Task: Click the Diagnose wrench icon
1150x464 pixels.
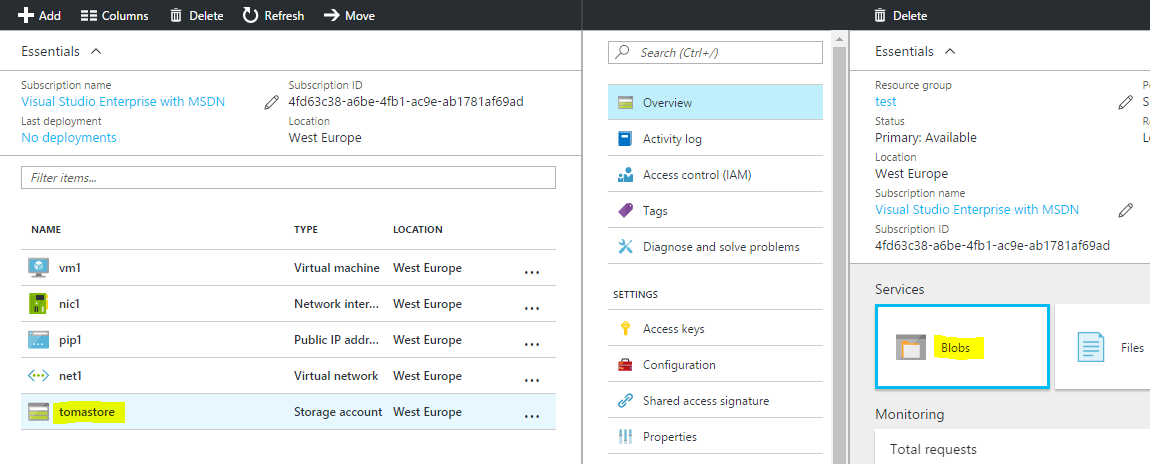Action: tap(625, 246)
